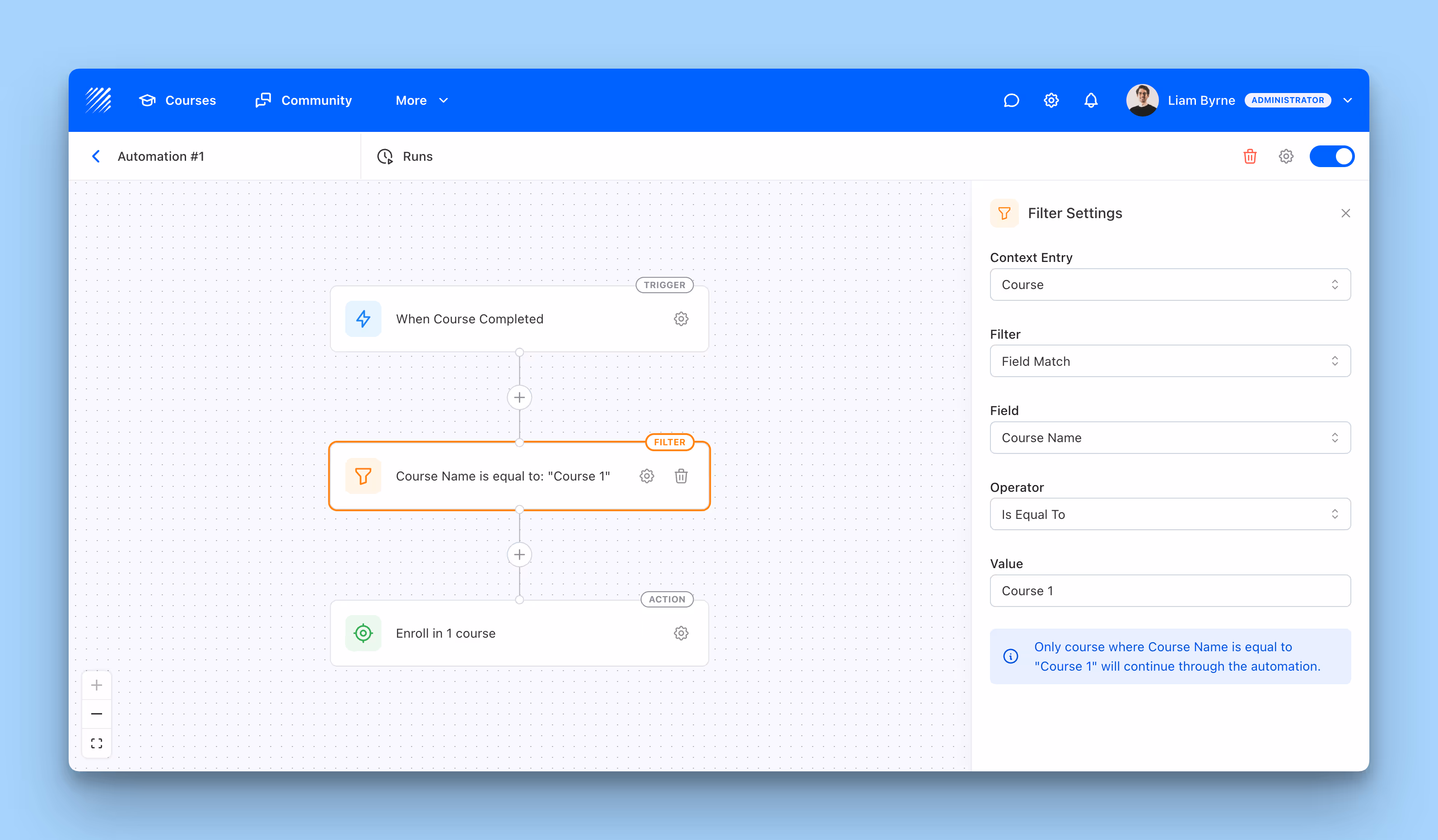1438x840 pixels.
Task: Fit canvas to screen with fullscreen icon
Action: click(x=97, y=742)
